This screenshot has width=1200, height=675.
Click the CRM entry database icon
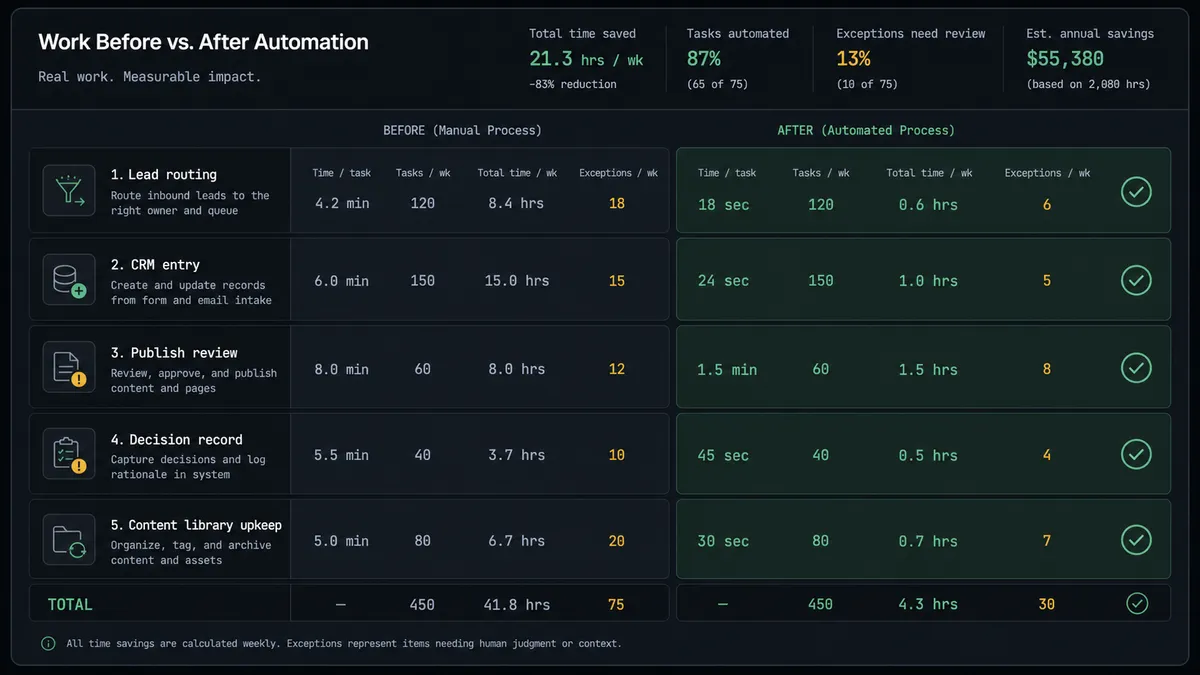pyautogui.click(x=69, y=280)
